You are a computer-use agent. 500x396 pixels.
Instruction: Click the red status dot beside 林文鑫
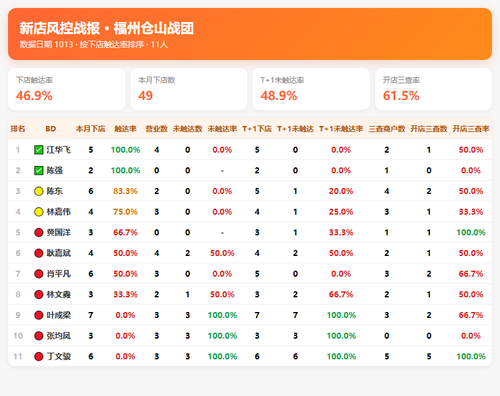(x=39, y=295)
